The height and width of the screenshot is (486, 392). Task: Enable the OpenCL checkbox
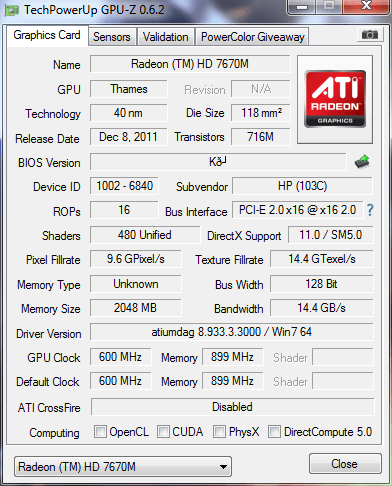[x=100, y=431]
